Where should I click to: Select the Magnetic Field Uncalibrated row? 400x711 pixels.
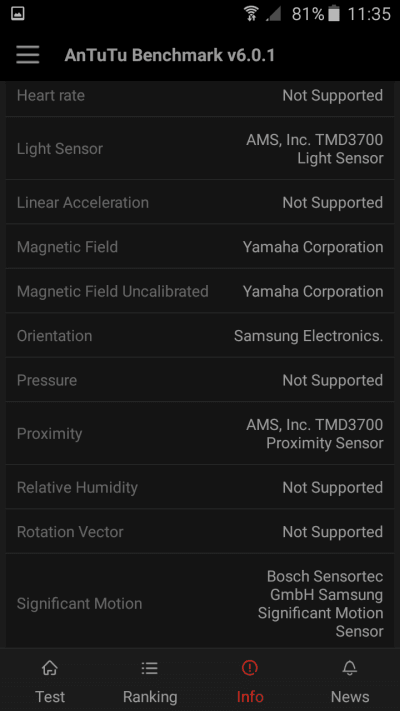coord(200,291)
